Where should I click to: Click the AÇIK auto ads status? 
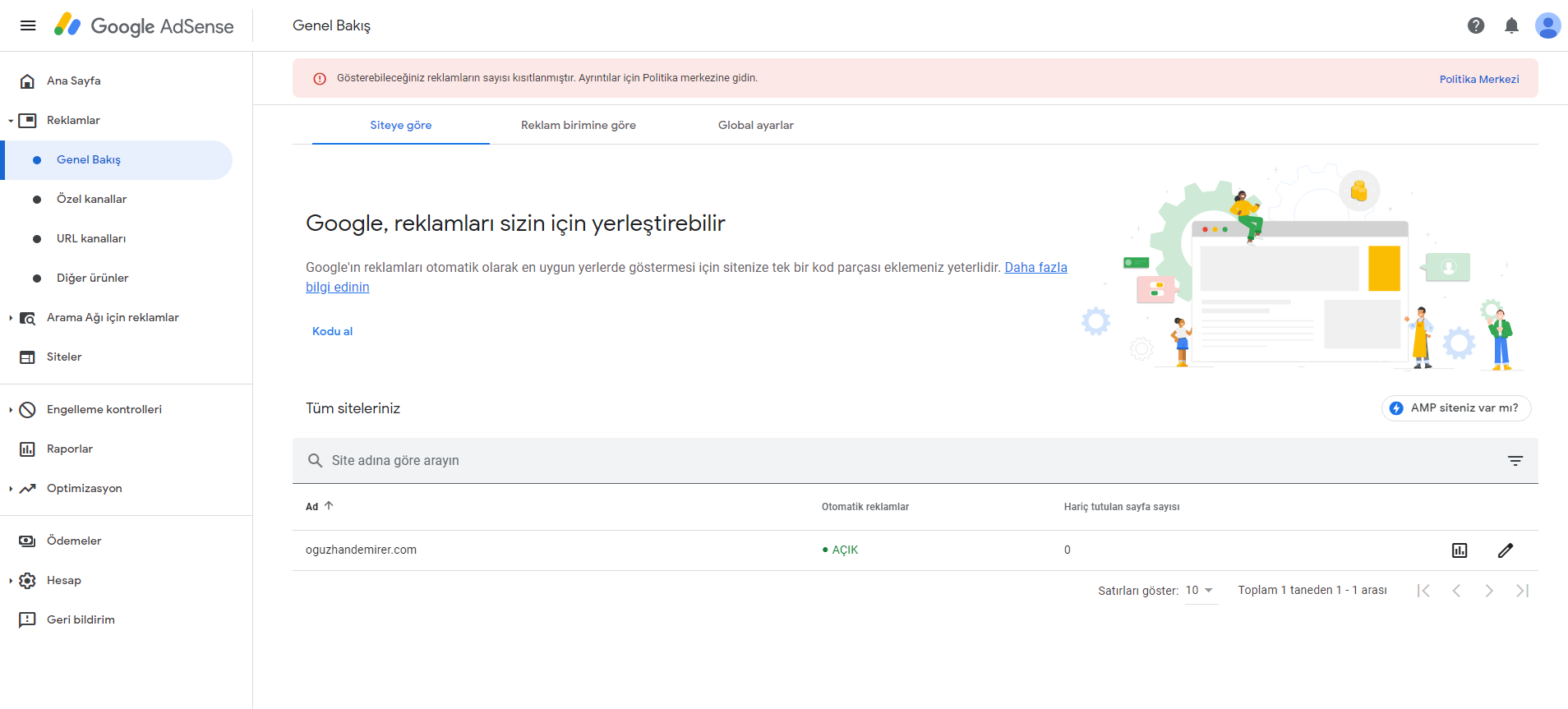(840, 550)
